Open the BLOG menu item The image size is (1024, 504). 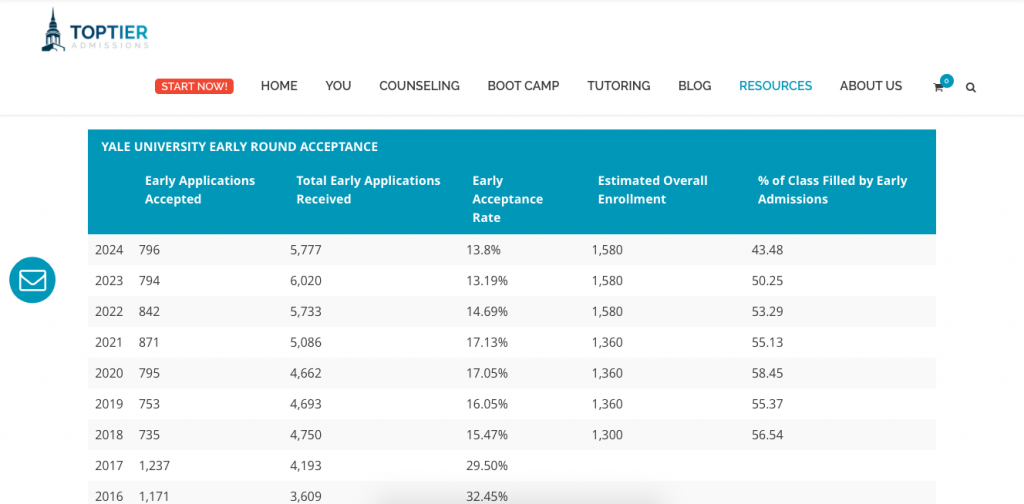[694, 86]
